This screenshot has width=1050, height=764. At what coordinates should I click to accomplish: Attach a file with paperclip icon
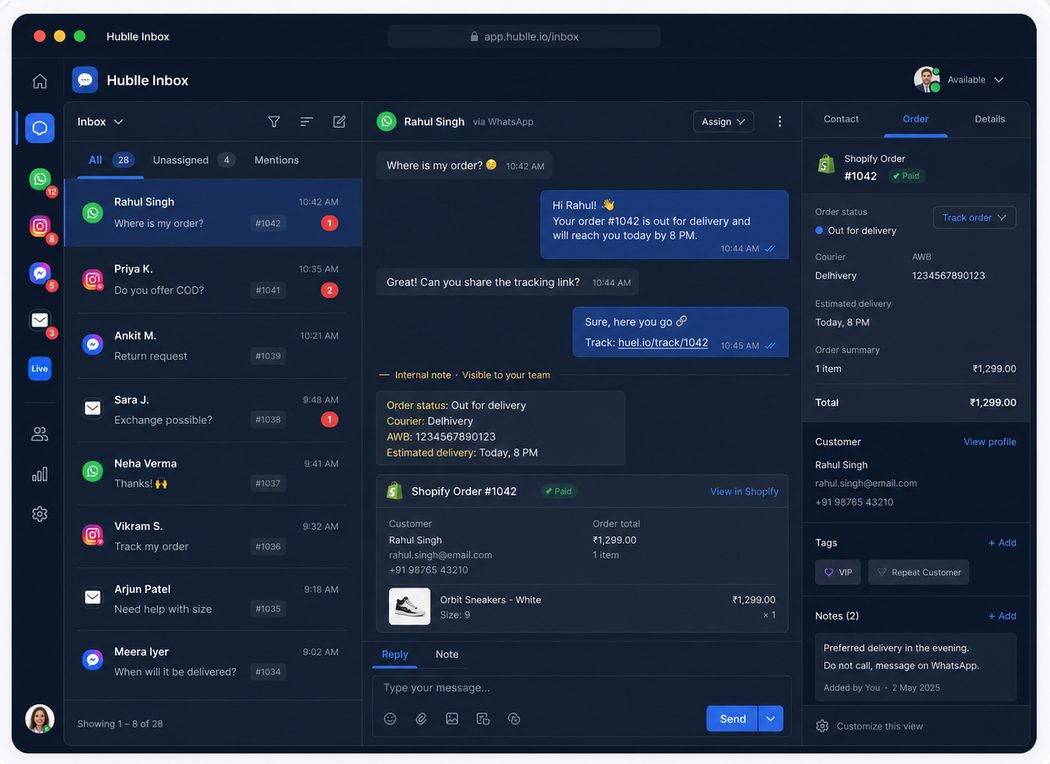421,718
